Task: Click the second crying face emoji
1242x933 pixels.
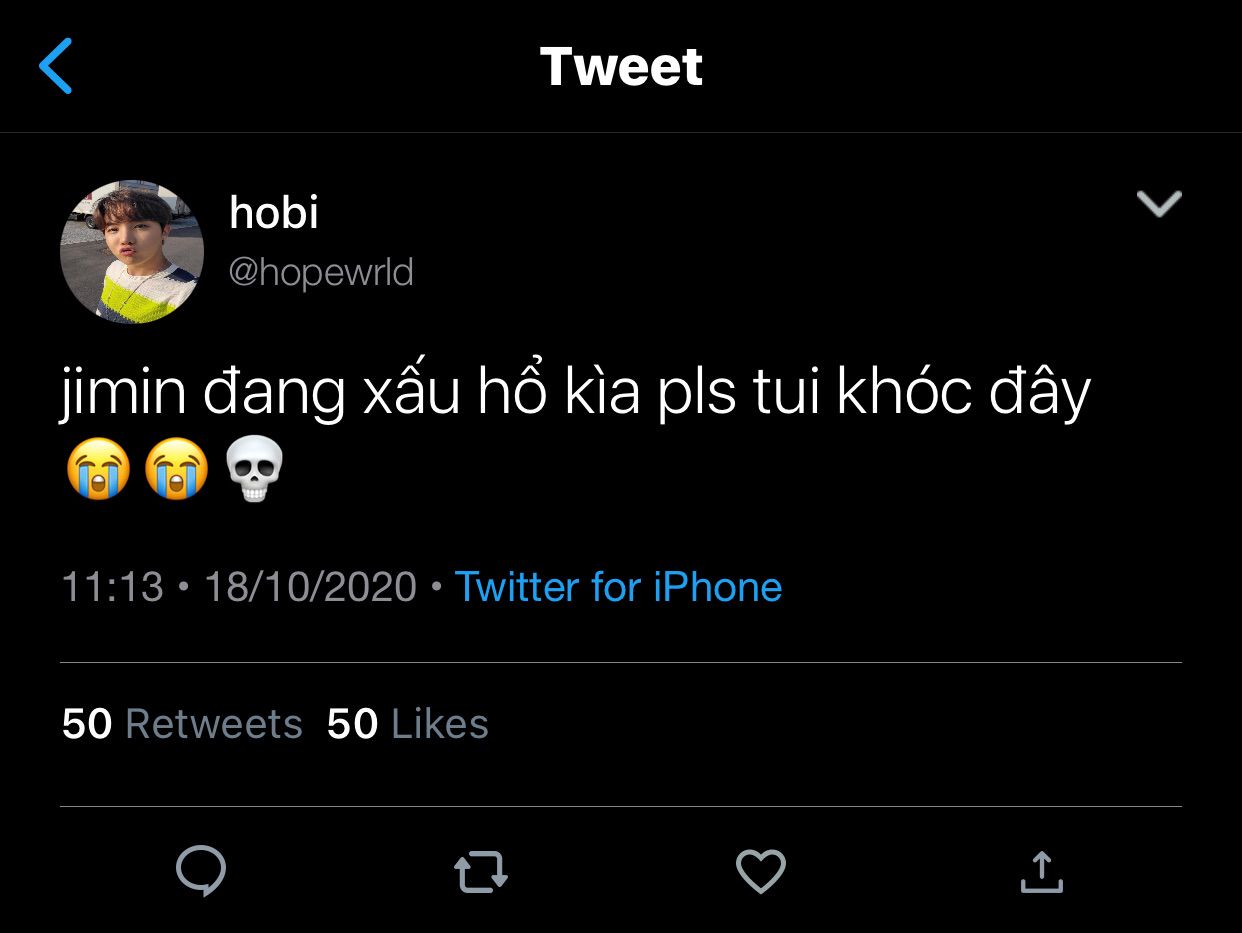Action: (x=177, y=469)
